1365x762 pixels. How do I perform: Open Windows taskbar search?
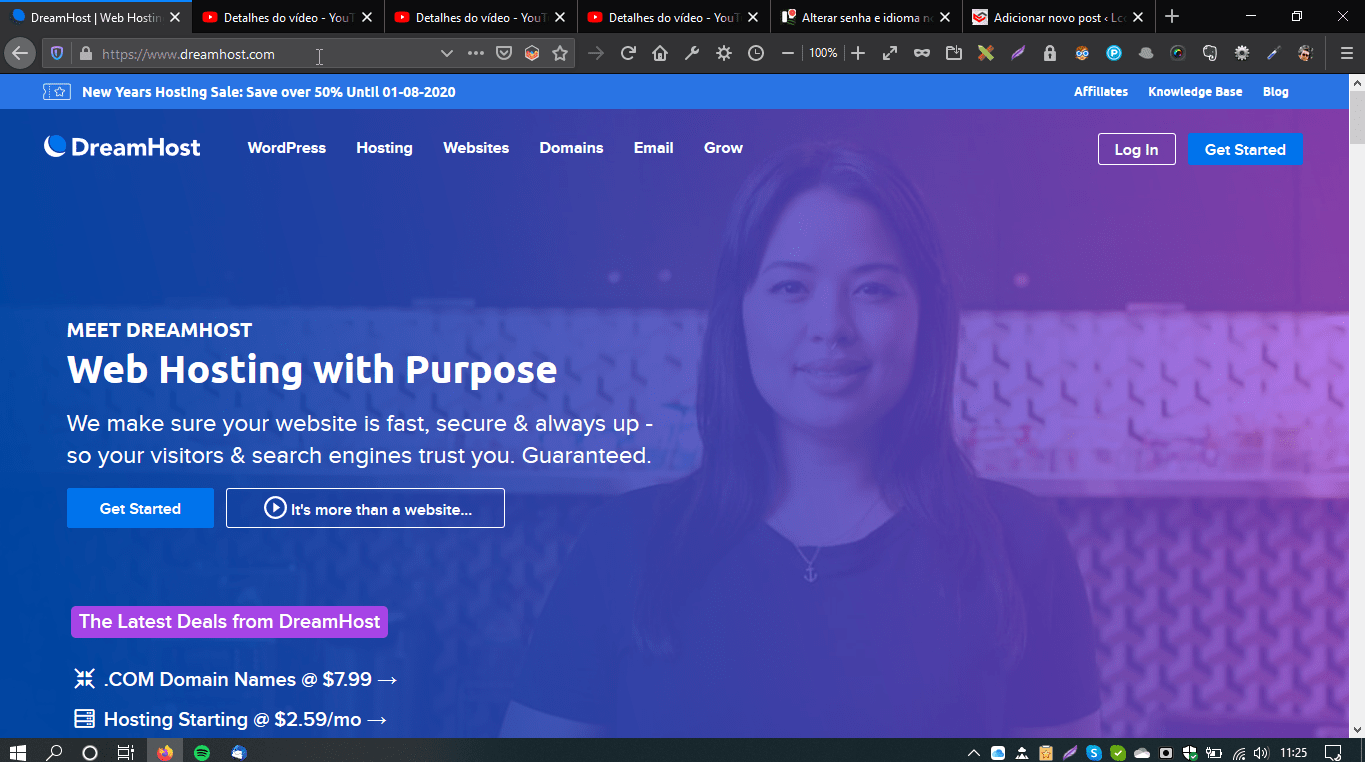click(x=54, y=752)
